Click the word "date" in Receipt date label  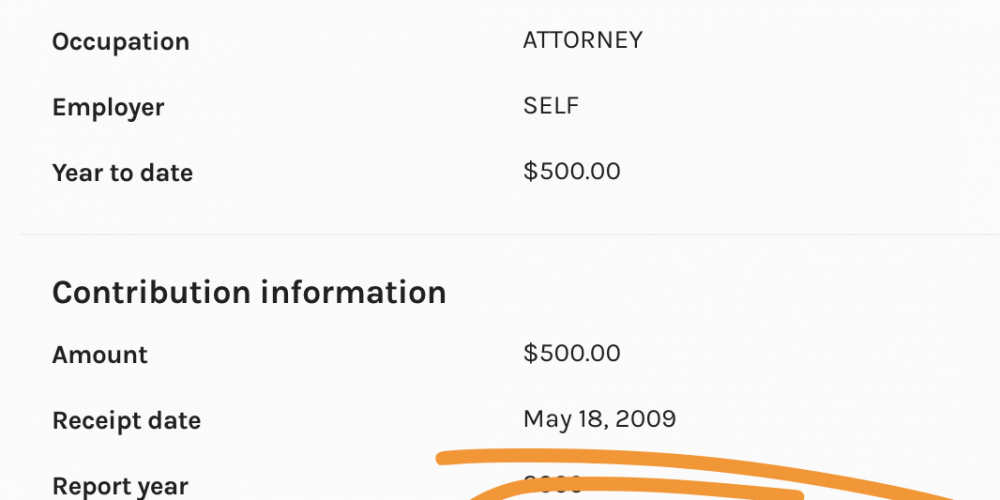pyautogui.click(x=174, y=421)
